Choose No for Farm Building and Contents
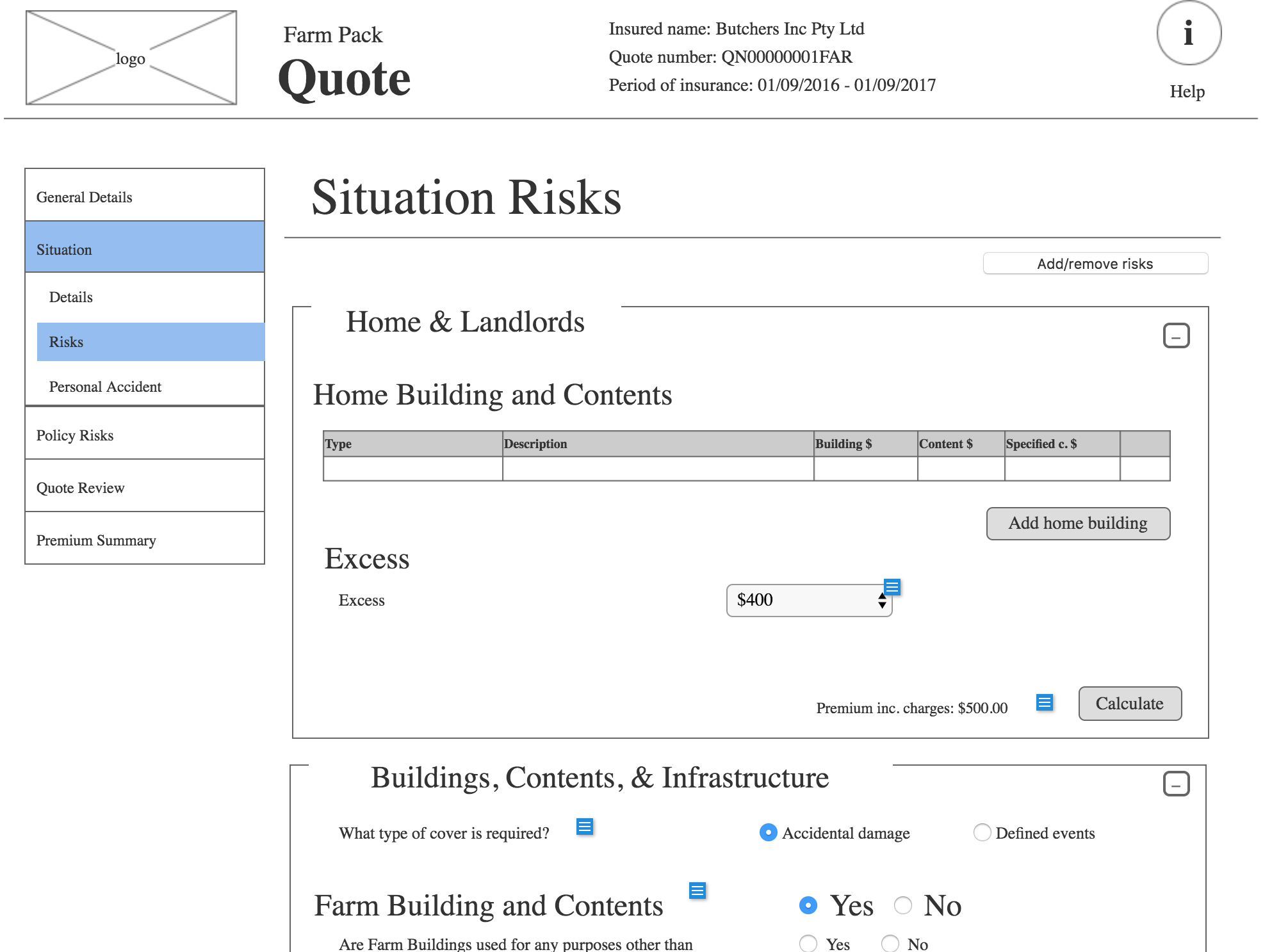 click(903, 905)
